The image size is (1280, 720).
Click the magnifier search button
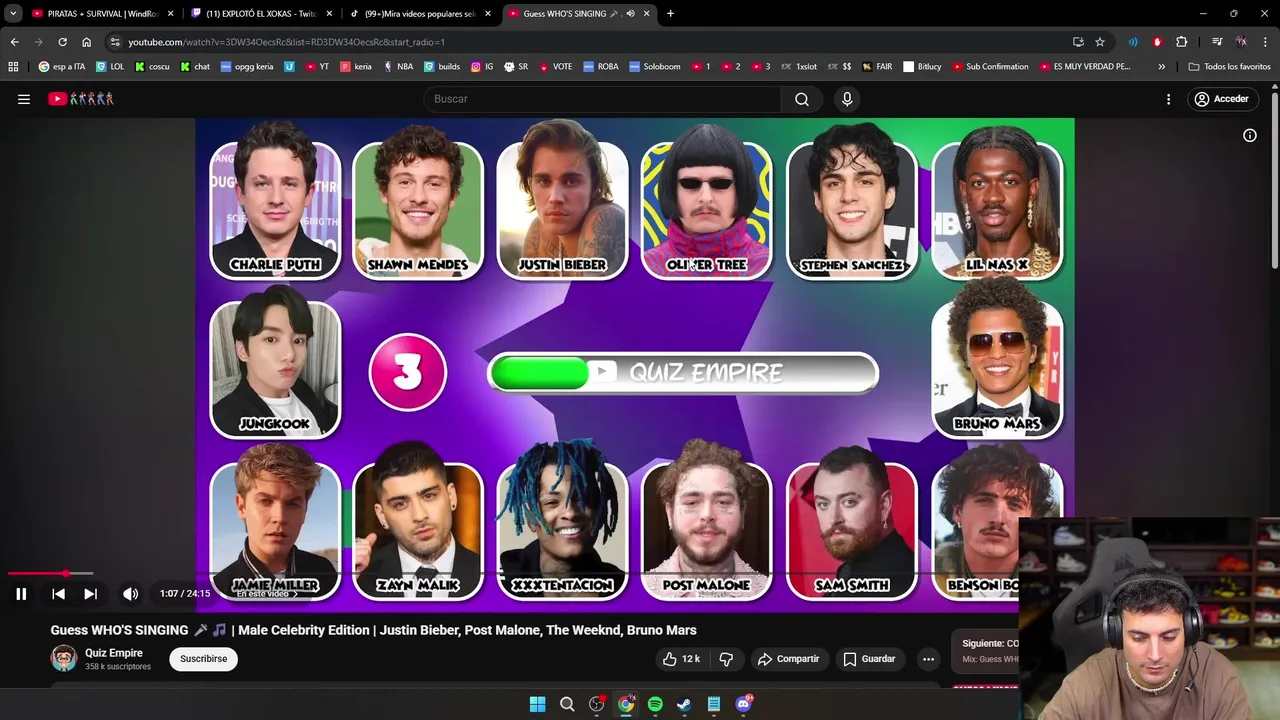click(x=802, y=99)
